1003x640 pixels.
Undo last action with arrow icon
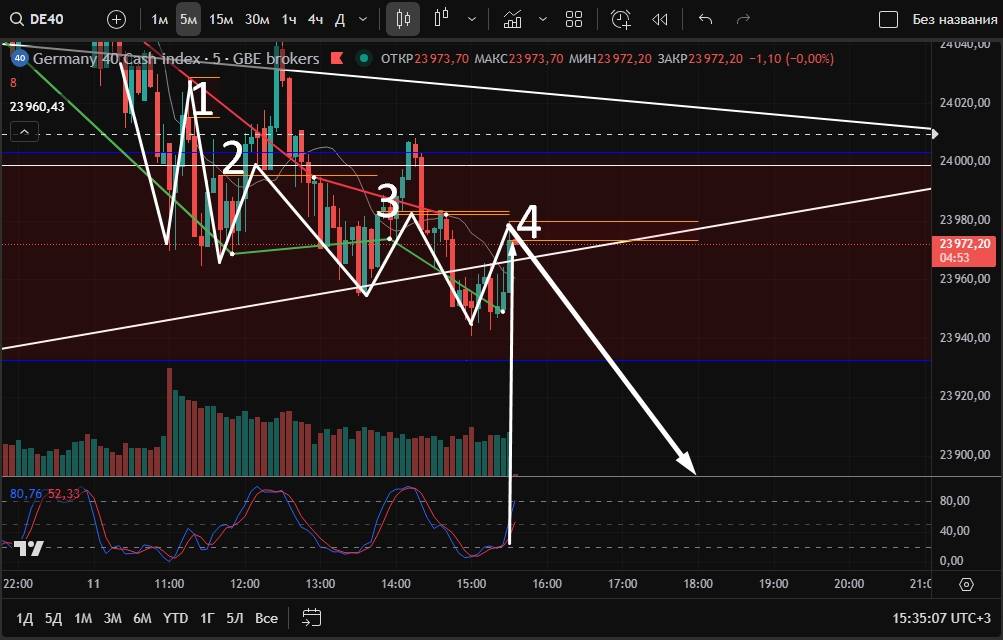click(705, 19)
